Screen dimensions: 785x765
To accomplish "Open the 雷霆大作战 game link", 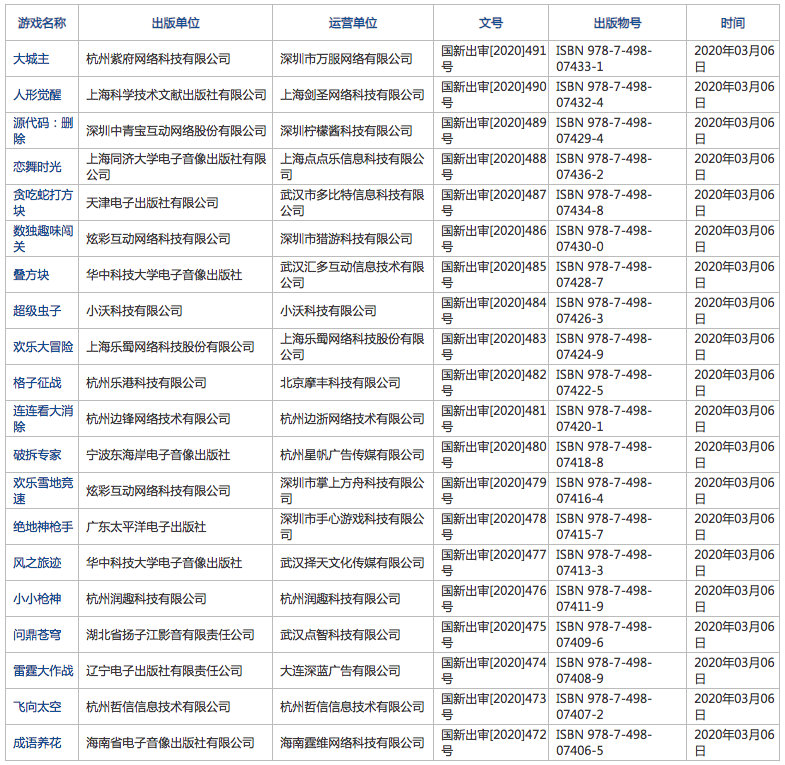I will point(43,671).
